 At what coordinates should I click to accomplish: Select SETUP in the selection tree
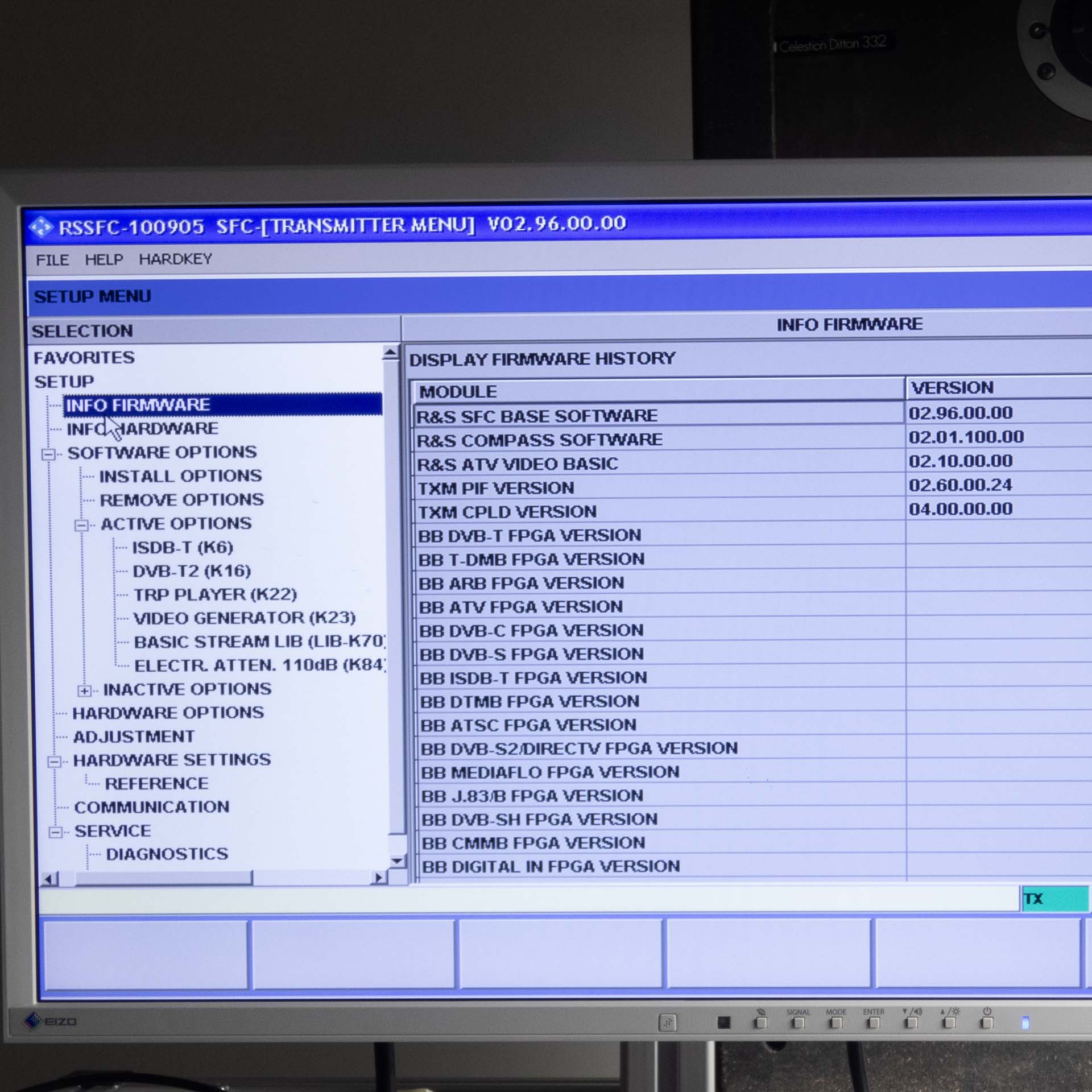pos(64,382)
